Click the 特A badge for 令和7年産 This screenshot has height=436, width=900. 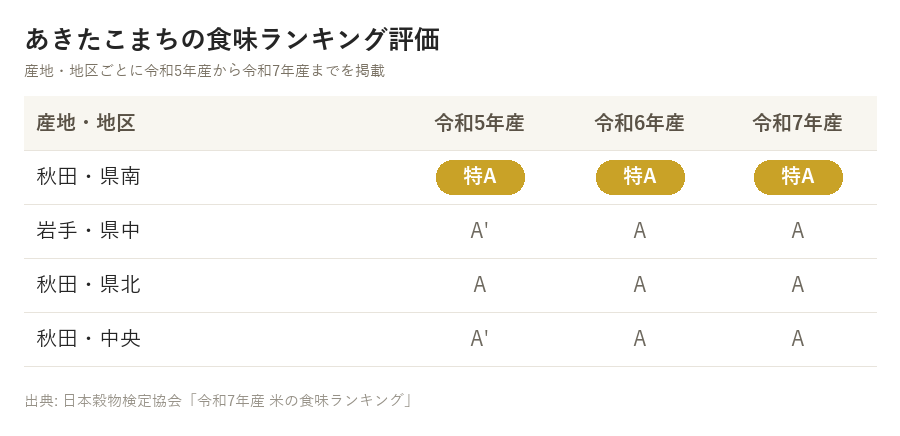pos(798,177)
